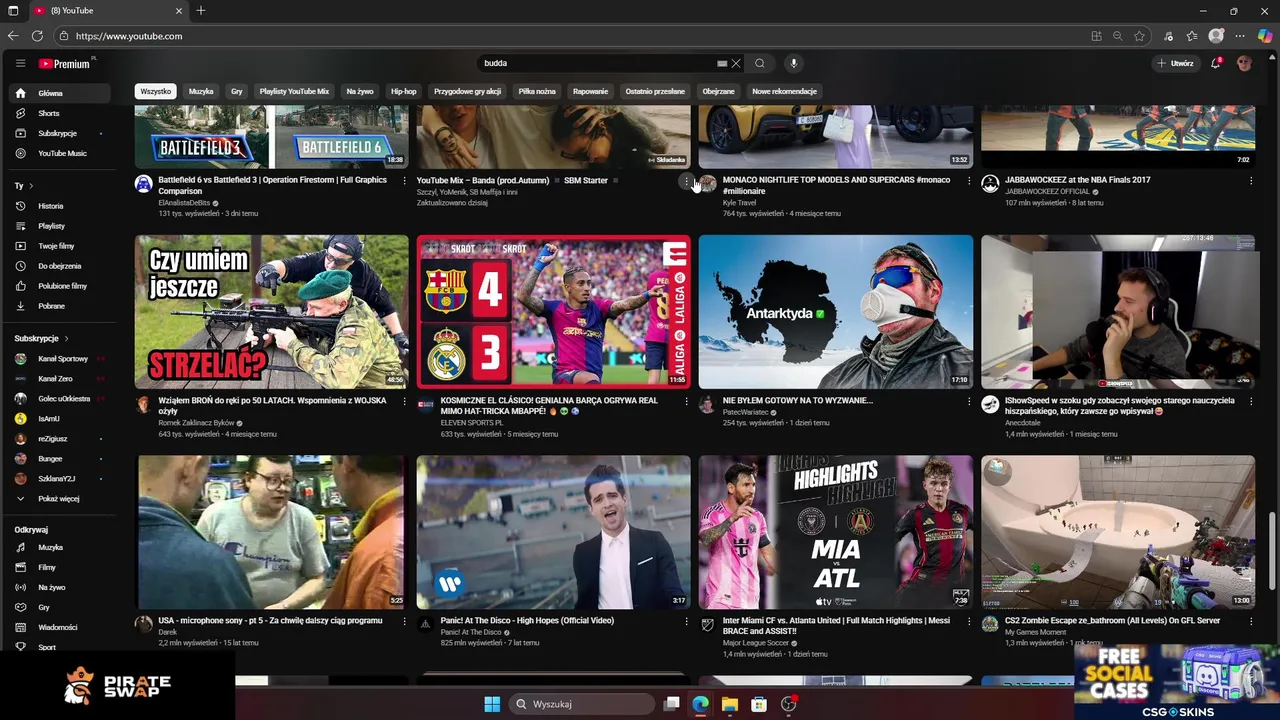The height and width of the screenshot is (720, 1280).
Task: Select the Wszystko filter chip
Action: point(156,91)
